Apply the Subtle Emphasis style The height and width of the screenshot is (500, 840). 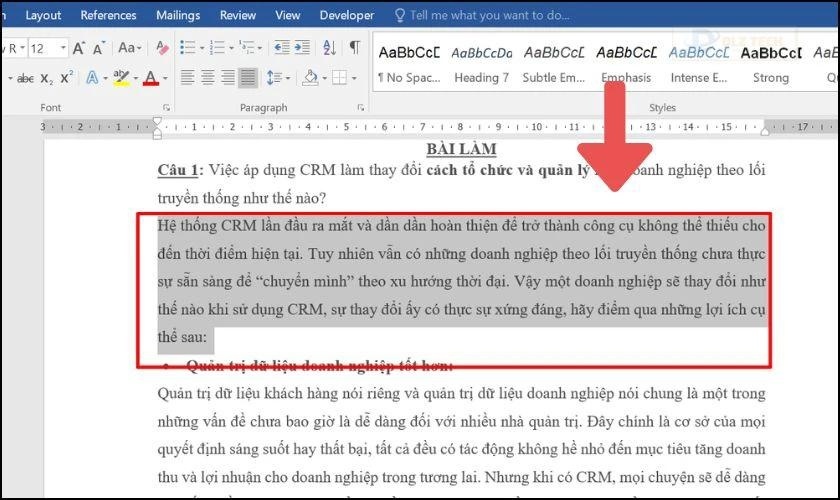click(554, 64)
